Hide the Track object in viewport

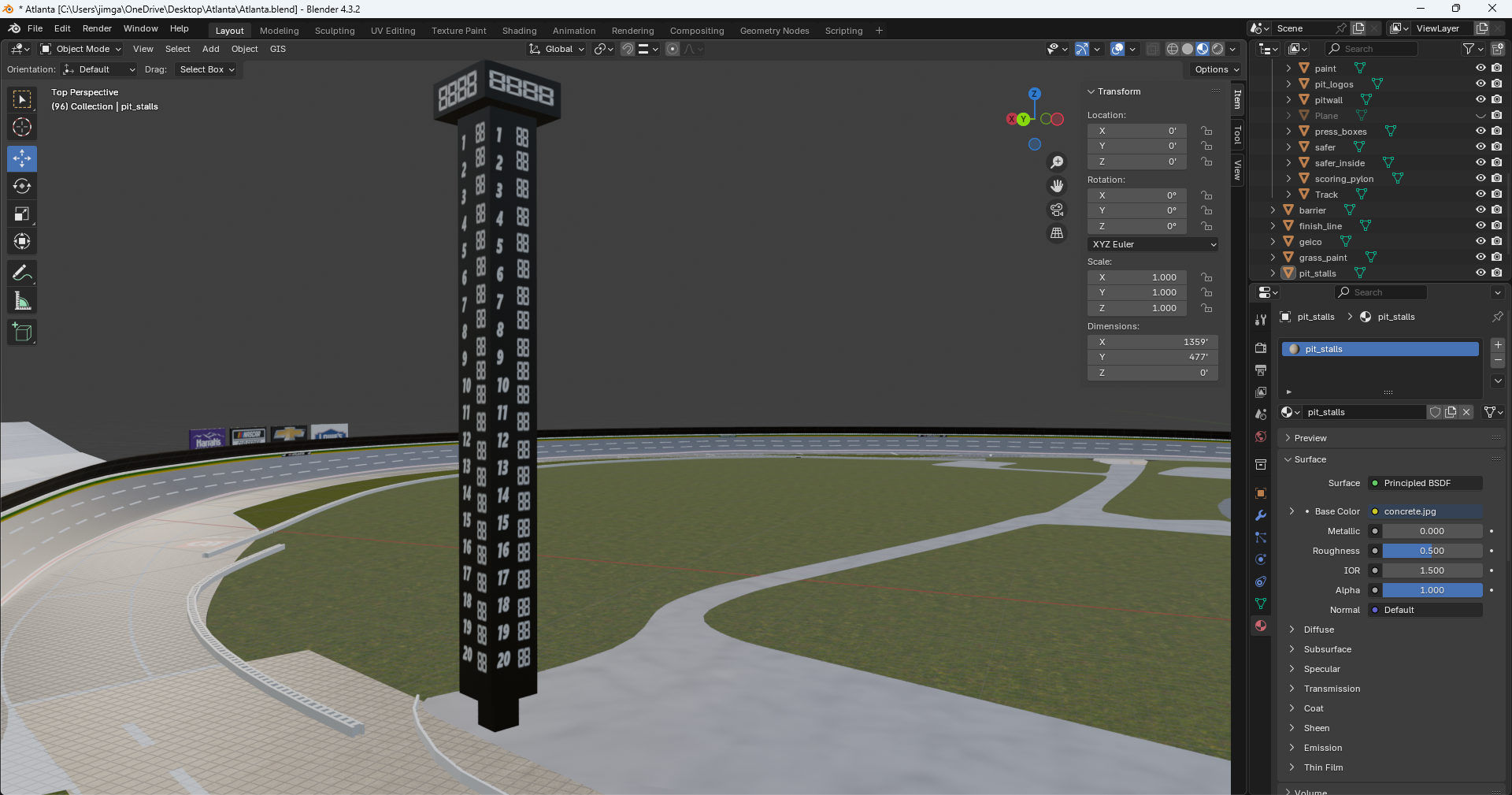[1480, 195]
